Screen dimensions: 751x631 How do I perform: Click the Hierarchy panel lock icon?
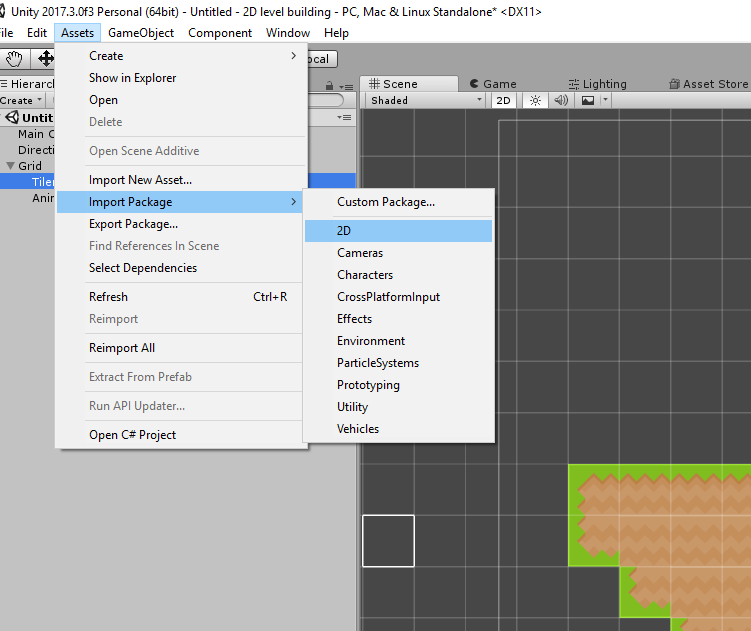[x=329, y=86]
